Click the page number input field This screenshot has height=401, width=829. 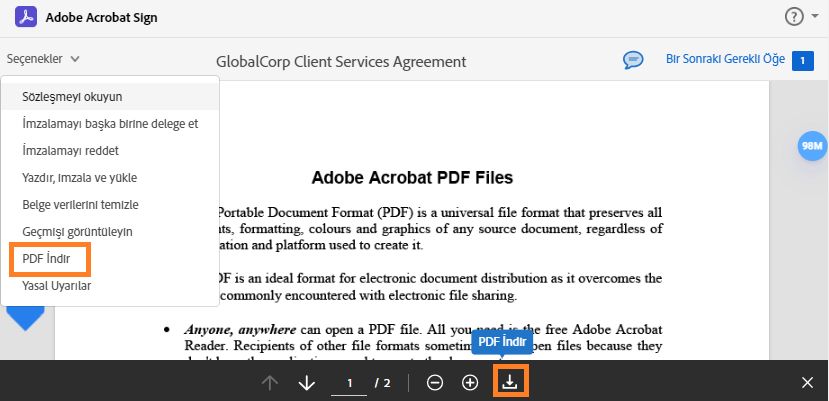pos(349,384)
